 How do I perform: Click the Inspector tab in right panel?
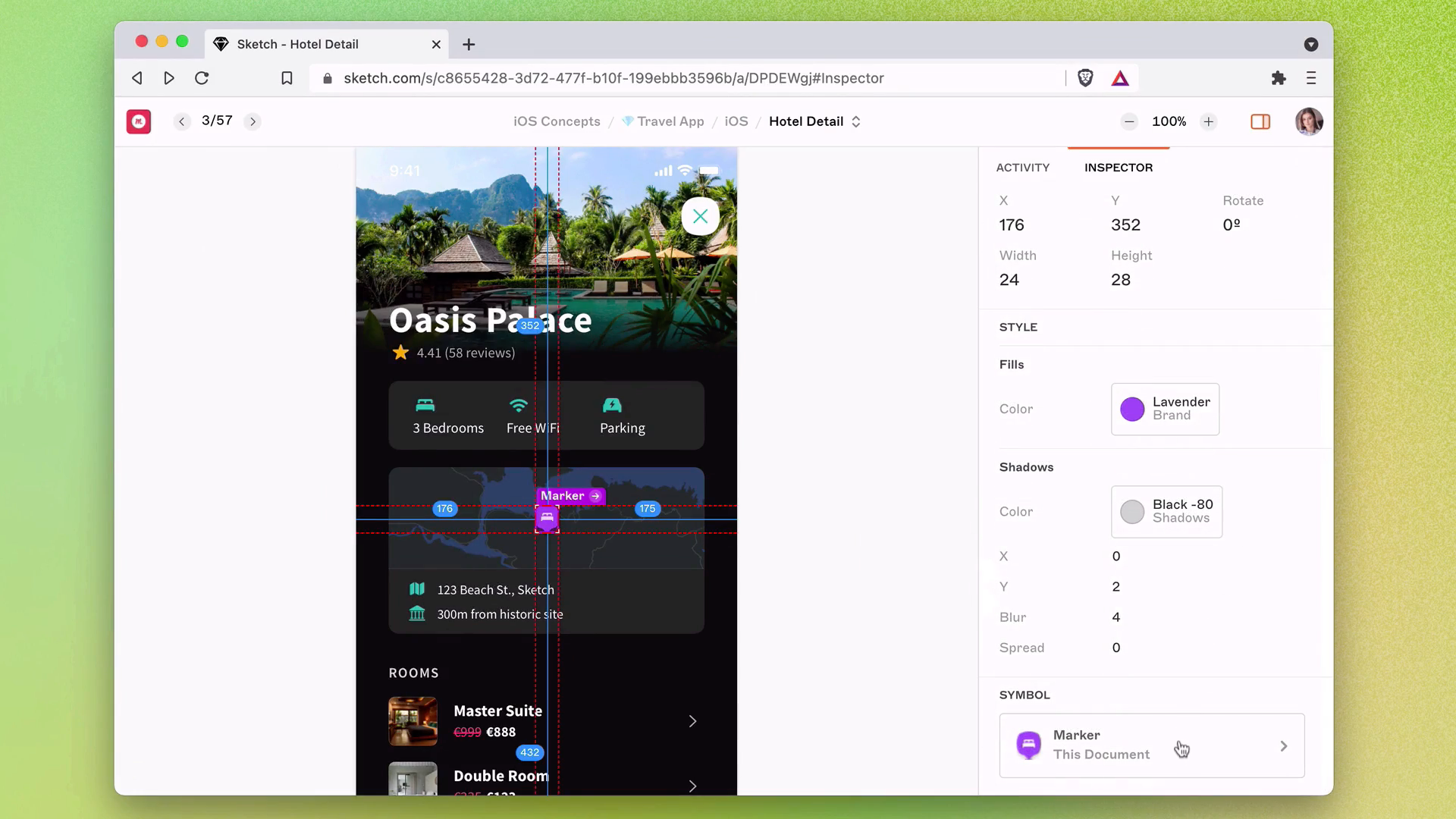(x=1118, y=167)
